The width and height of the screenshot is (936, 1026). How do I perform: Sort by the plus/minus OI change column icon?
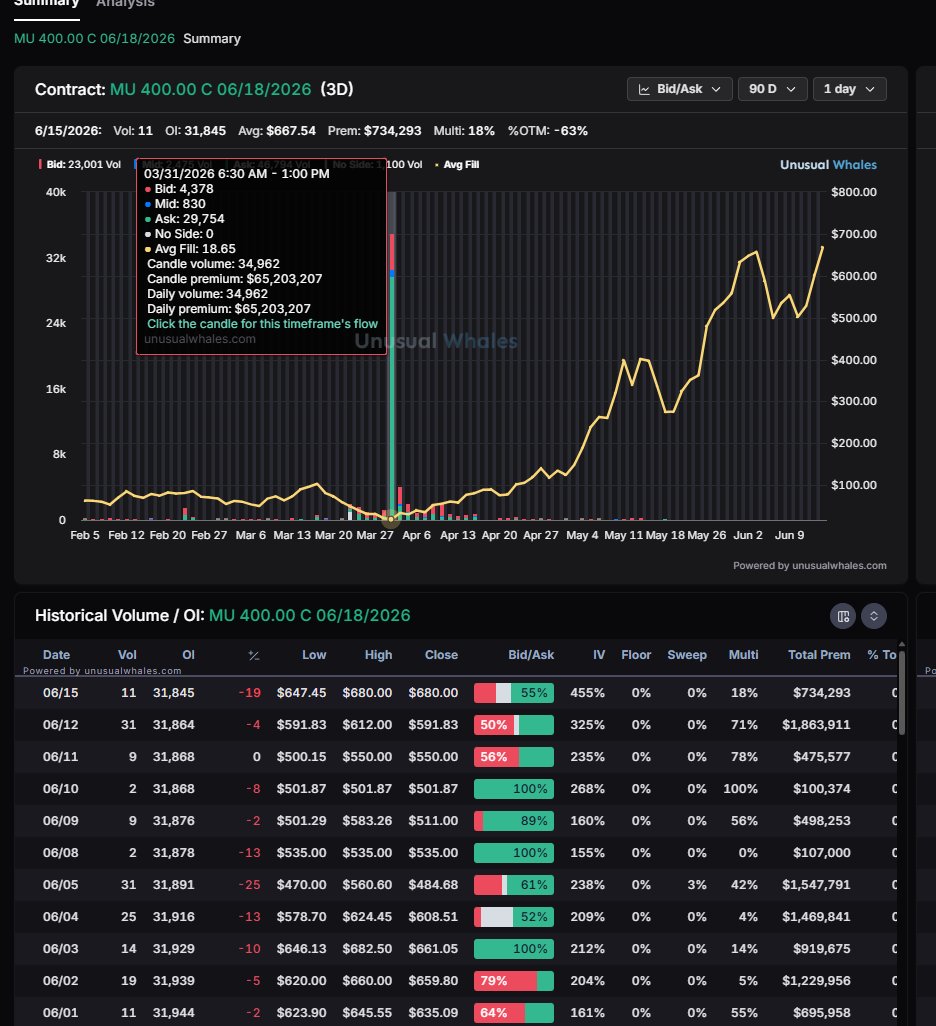point(254,655)
